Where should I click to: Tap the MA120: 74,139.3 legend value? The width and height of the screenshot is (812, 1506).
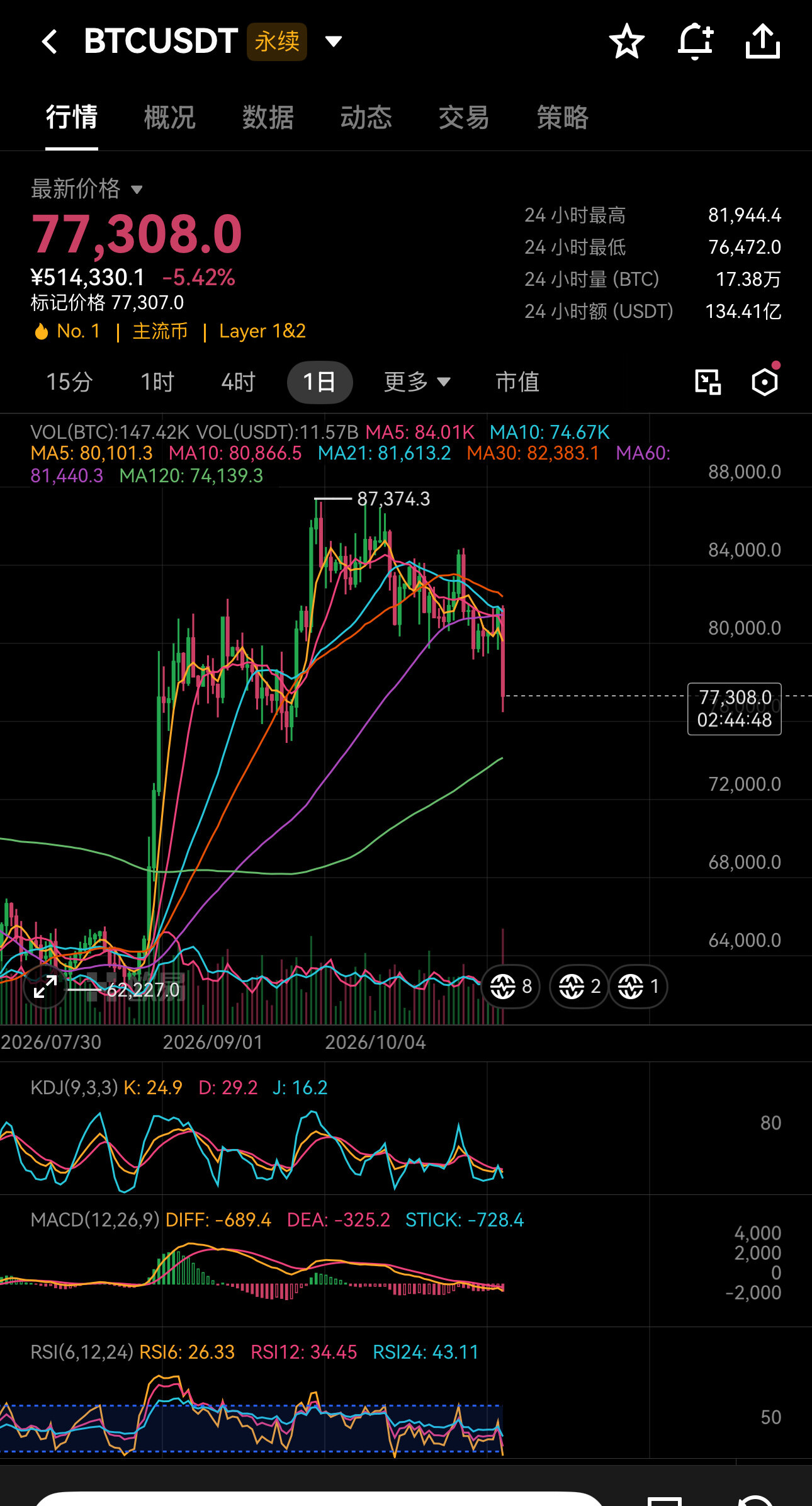pyautogui.click(x=191, y=476)
